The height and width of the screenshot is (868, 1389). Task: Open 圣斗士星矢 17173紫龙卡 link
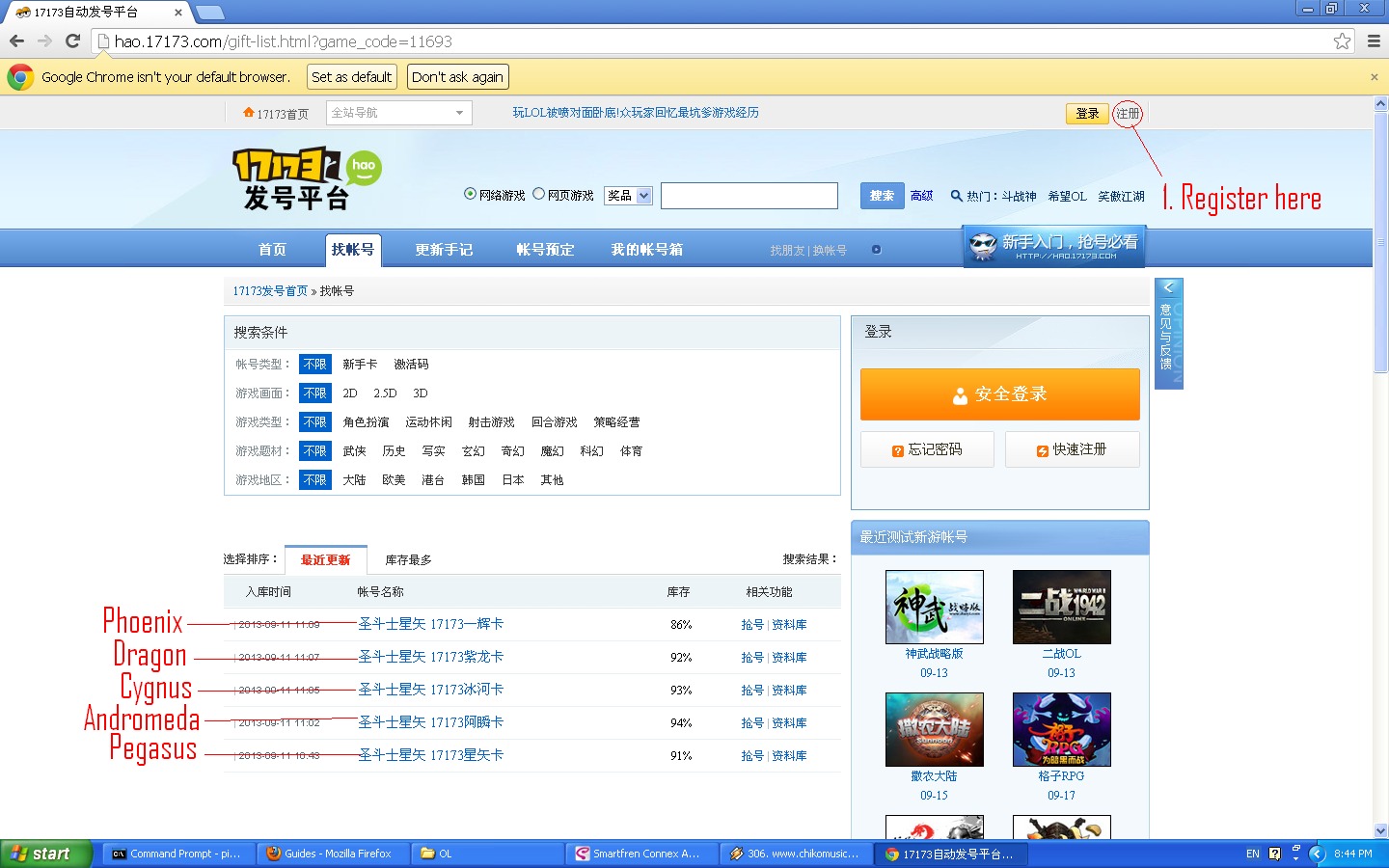(430, 658)
